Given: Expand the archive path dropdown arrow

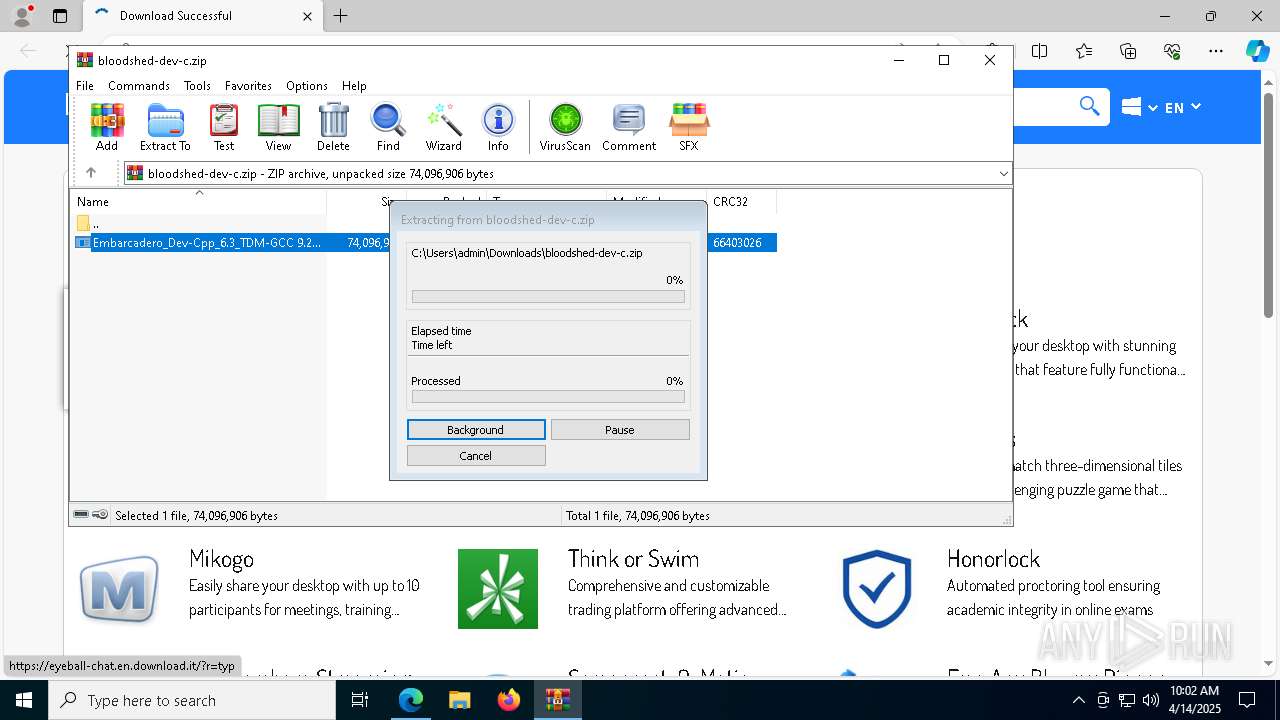Looking at the screenshot, I should coord(1003,173).
